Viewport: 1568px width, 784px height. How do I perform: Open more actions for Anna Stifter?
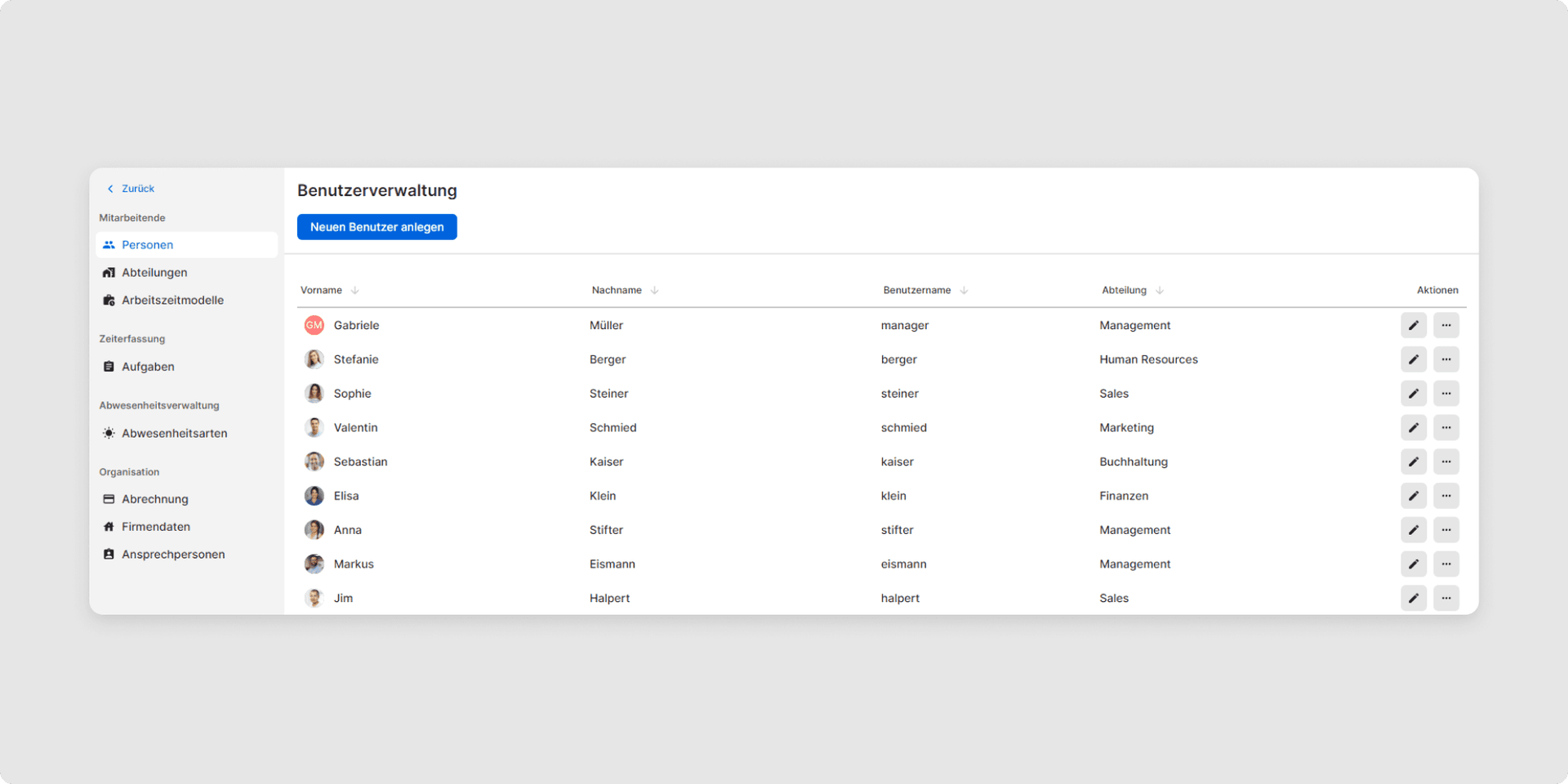(1446, 530)
